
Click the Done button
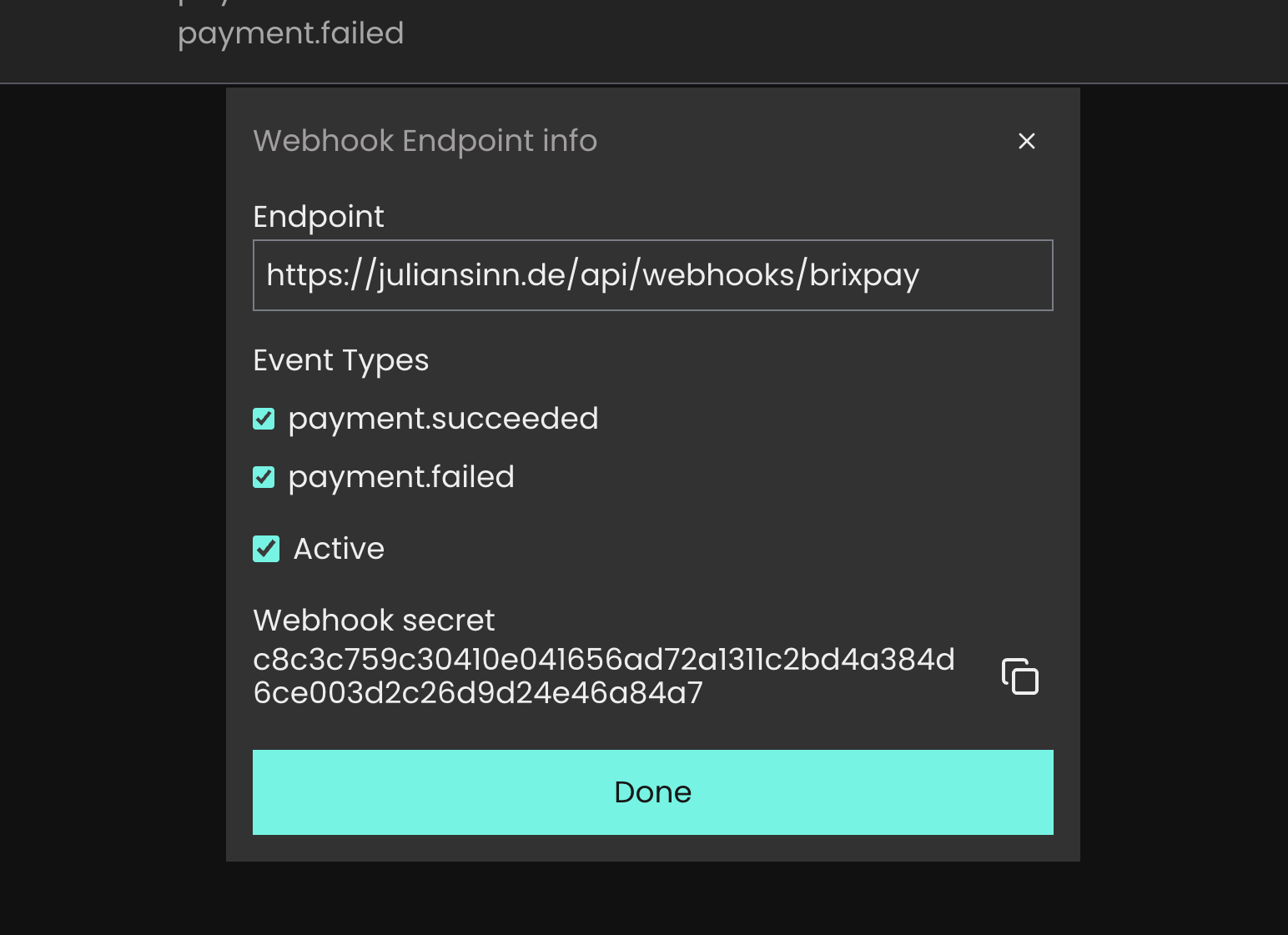pyautogui.click(x=652, y=792)
